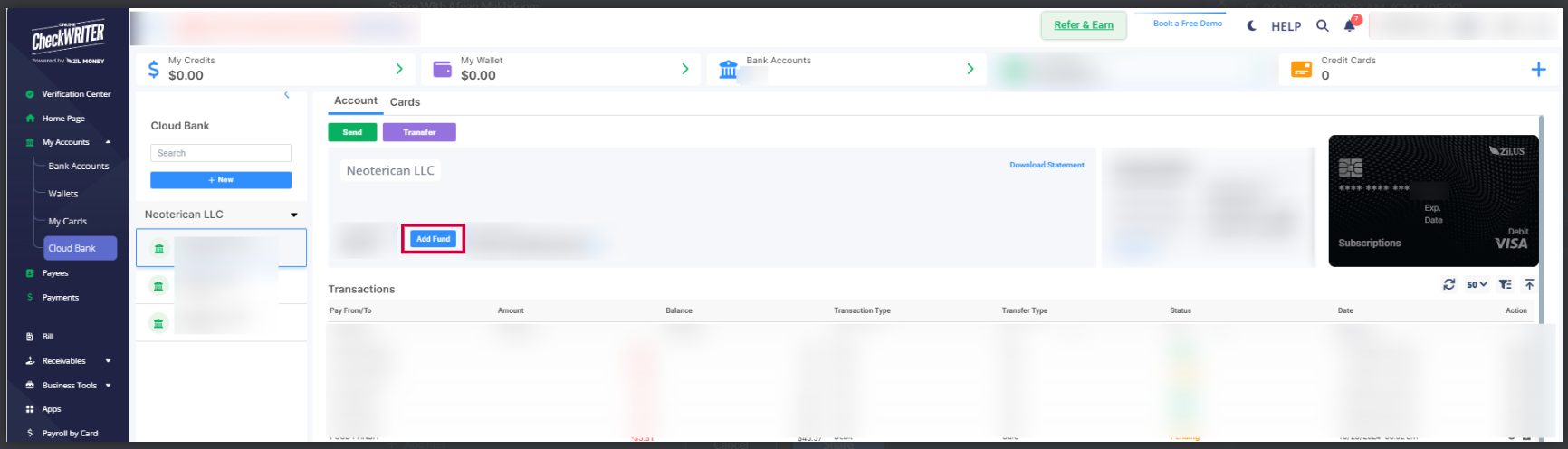The width and height of the screenshot is (1568, 449).
Task: Click the Book a Free Demo link
Action: 1188,24
